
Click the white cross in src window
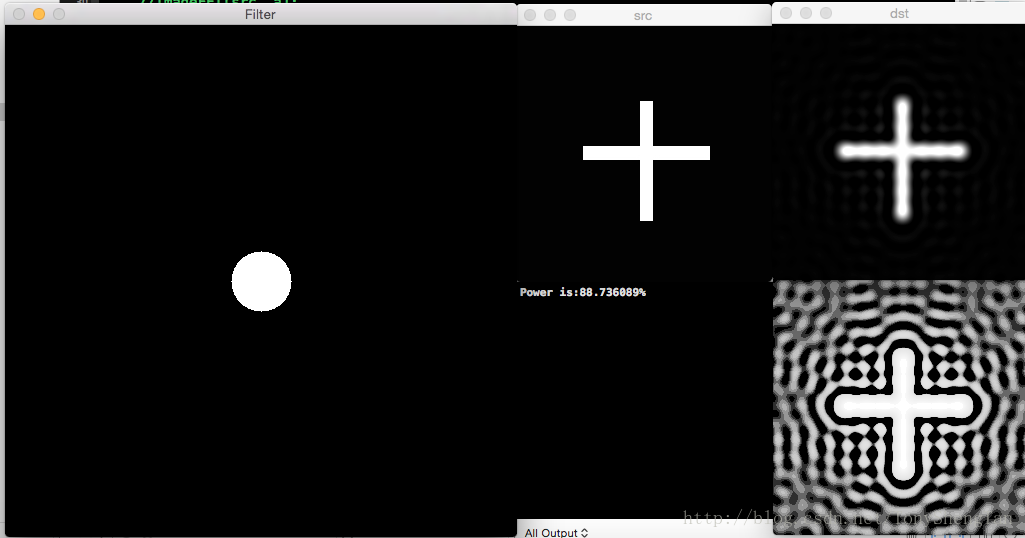click(646, 154)
